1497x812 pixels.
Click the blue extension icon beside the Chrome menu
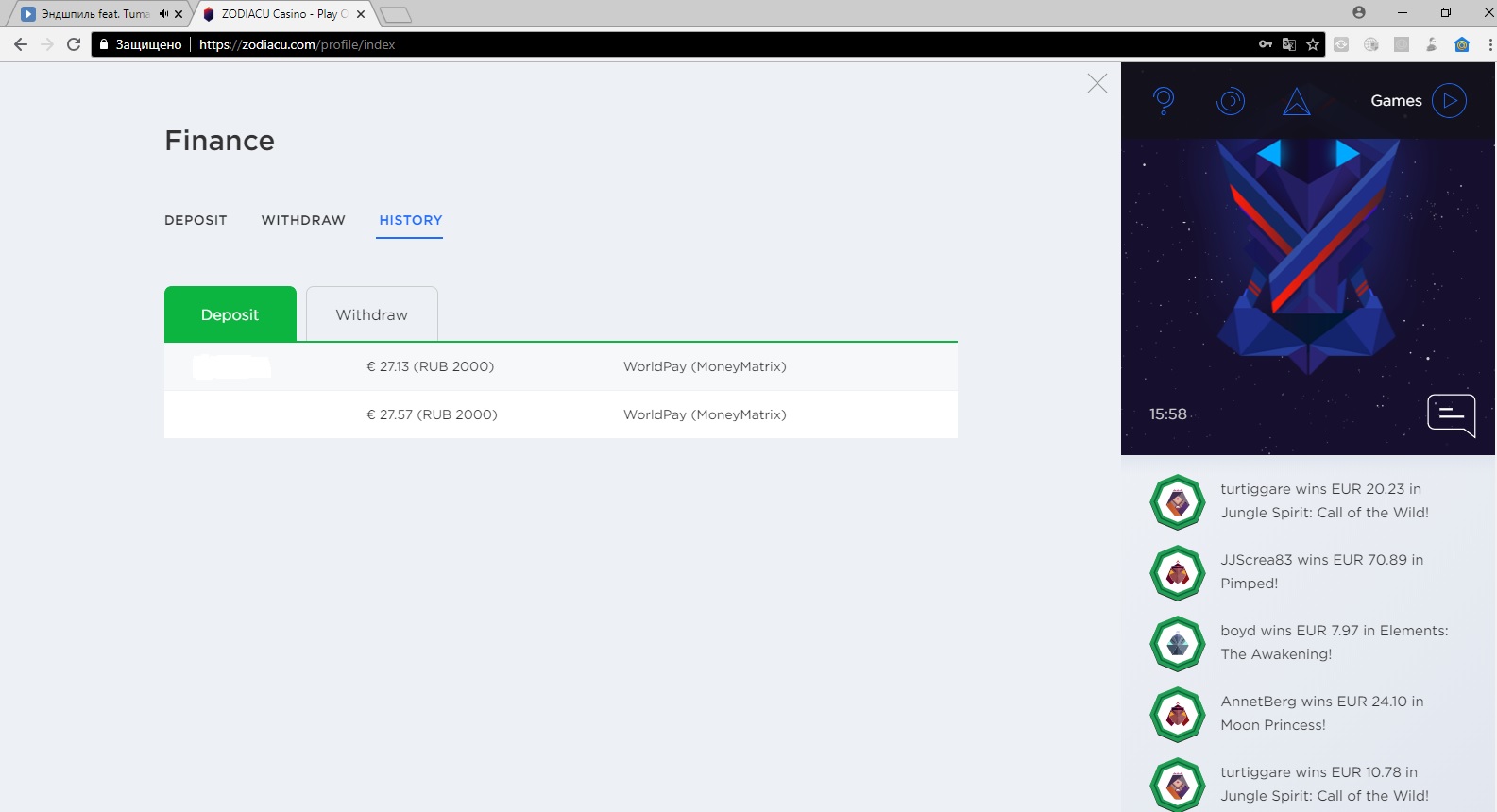(x=1462, y=44)
